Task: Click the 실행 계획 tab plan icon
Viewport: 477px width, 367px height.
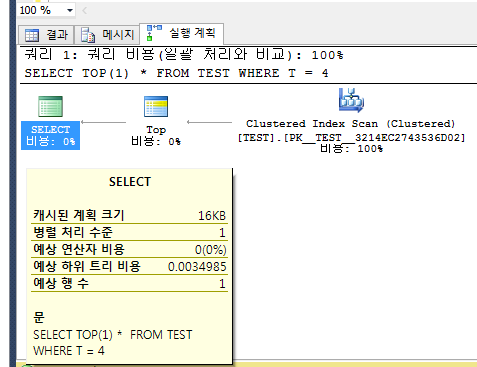Action: click(154, 33)
